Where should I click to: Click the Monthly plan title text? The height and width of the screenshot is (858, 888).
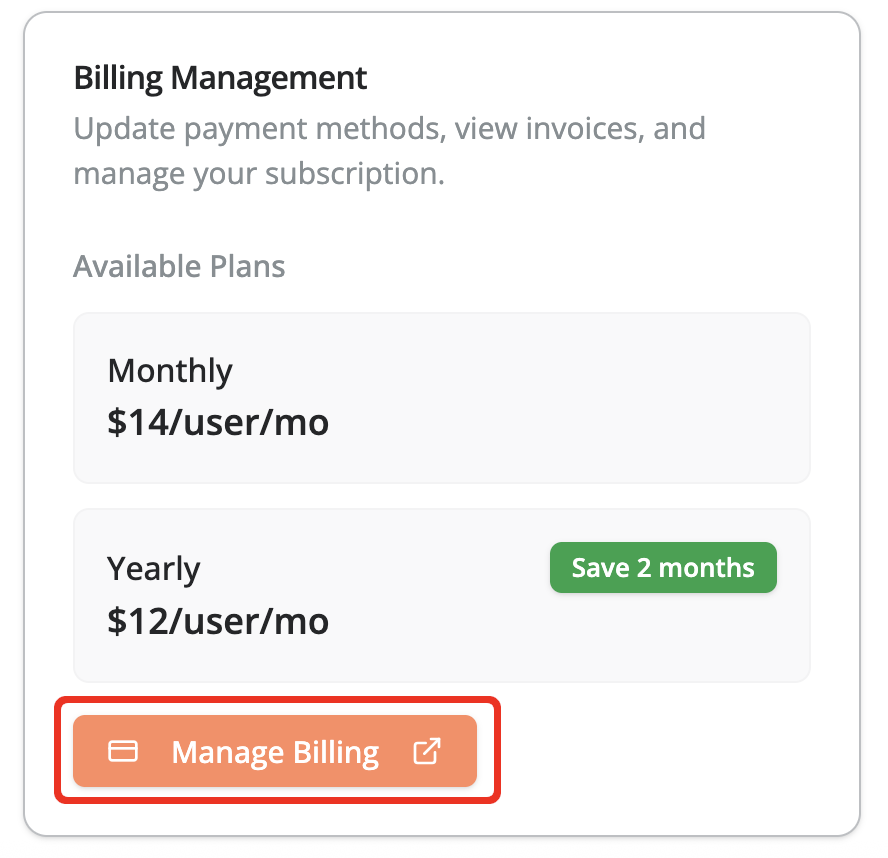click(169, 370)
